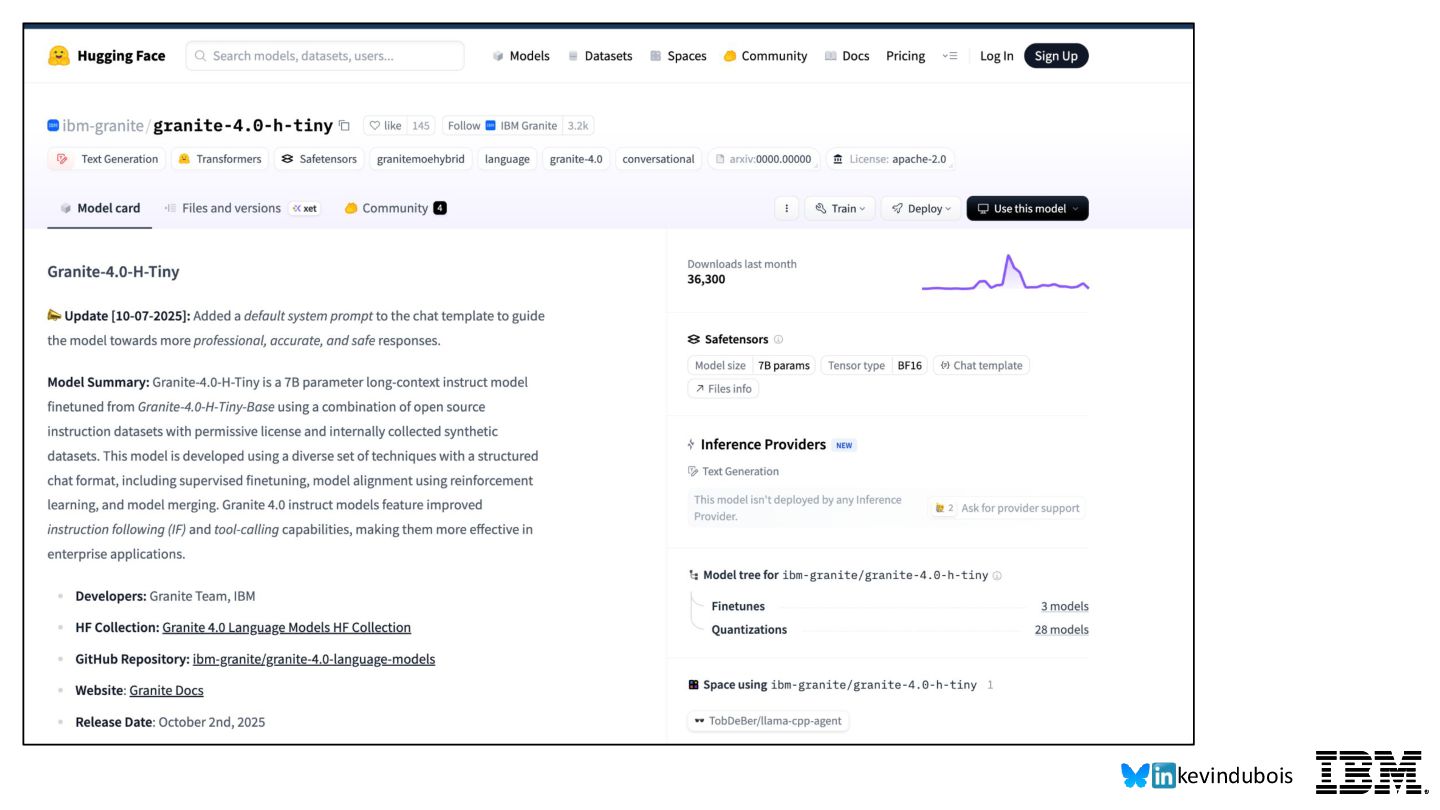Viewport: 1440px width, 810px height.
Task: Open the like count 145
Action: point(421,126)
